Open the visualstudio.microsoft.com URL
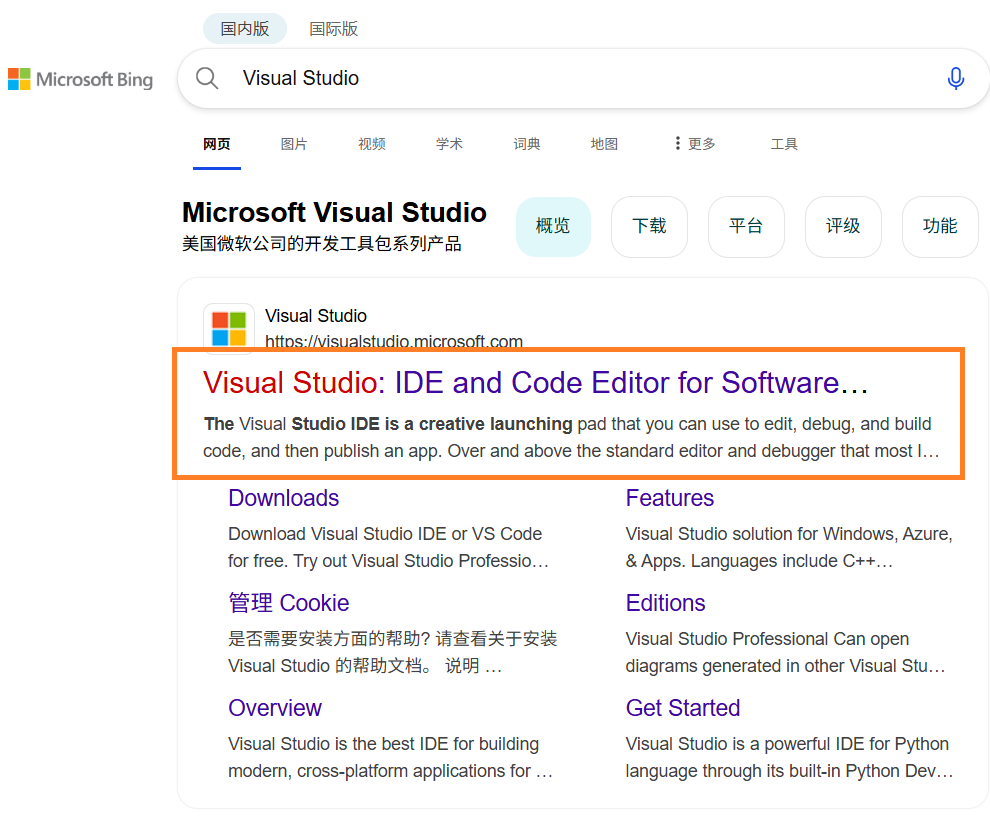The width and height of the screenshot is (990, 825). 393,341
